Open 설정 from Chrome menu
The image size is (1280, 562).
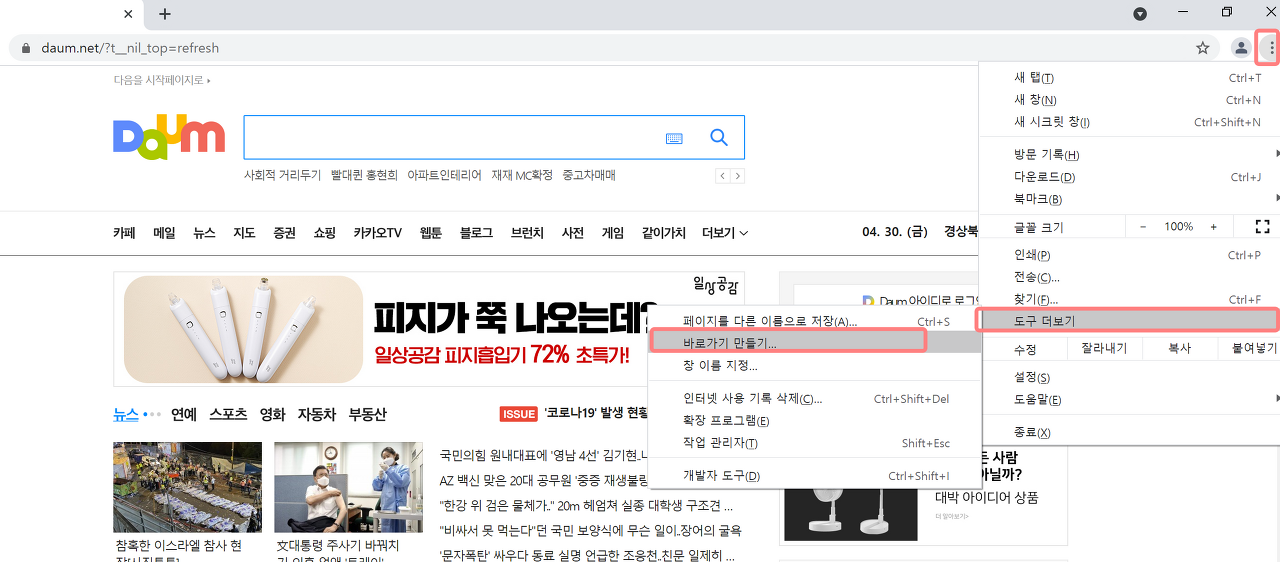[1129, 378]
